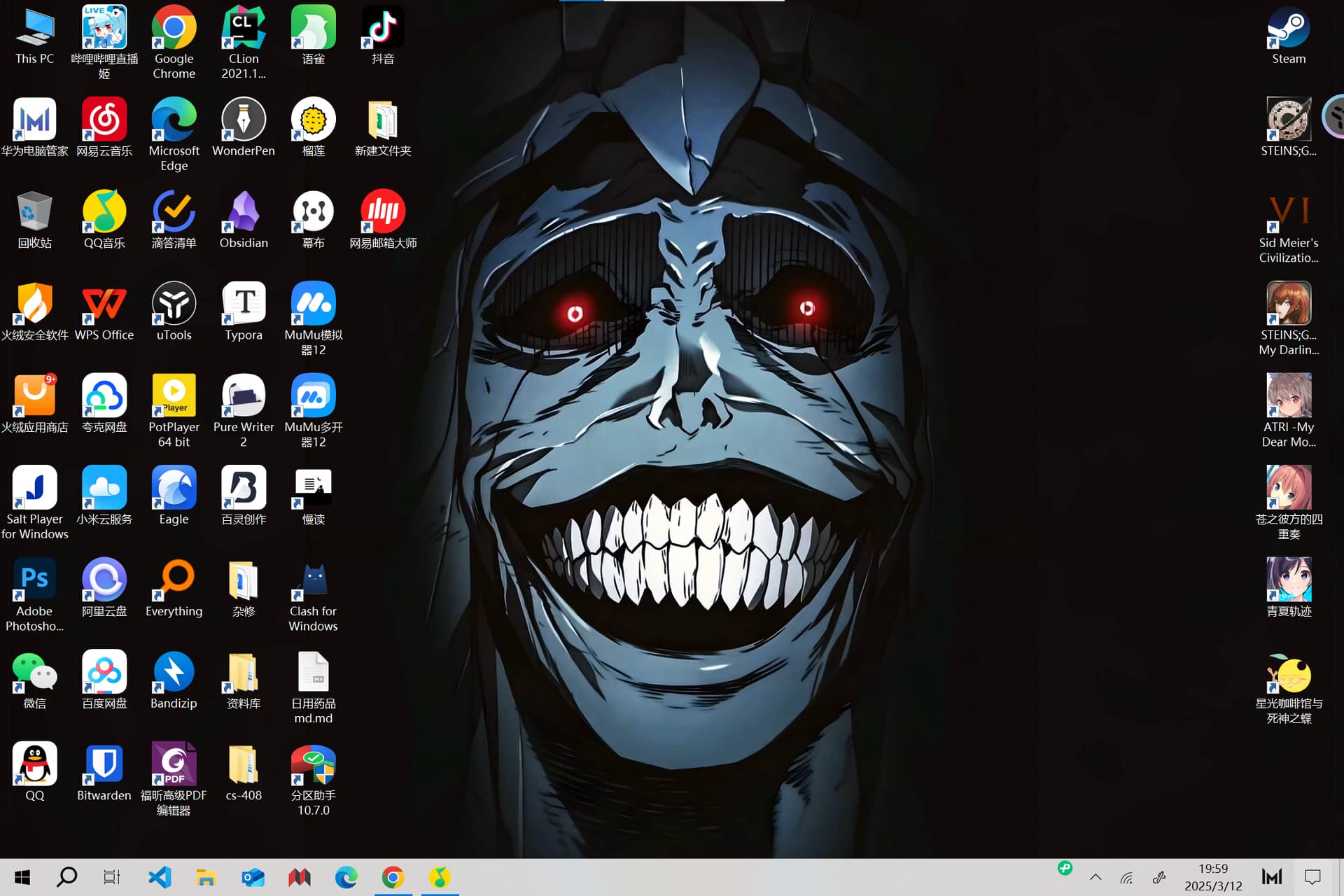The width and height of the screenshot is (1344, 896).
Task: Select the 榴莲 desktop shortcut
Action: 313,127
